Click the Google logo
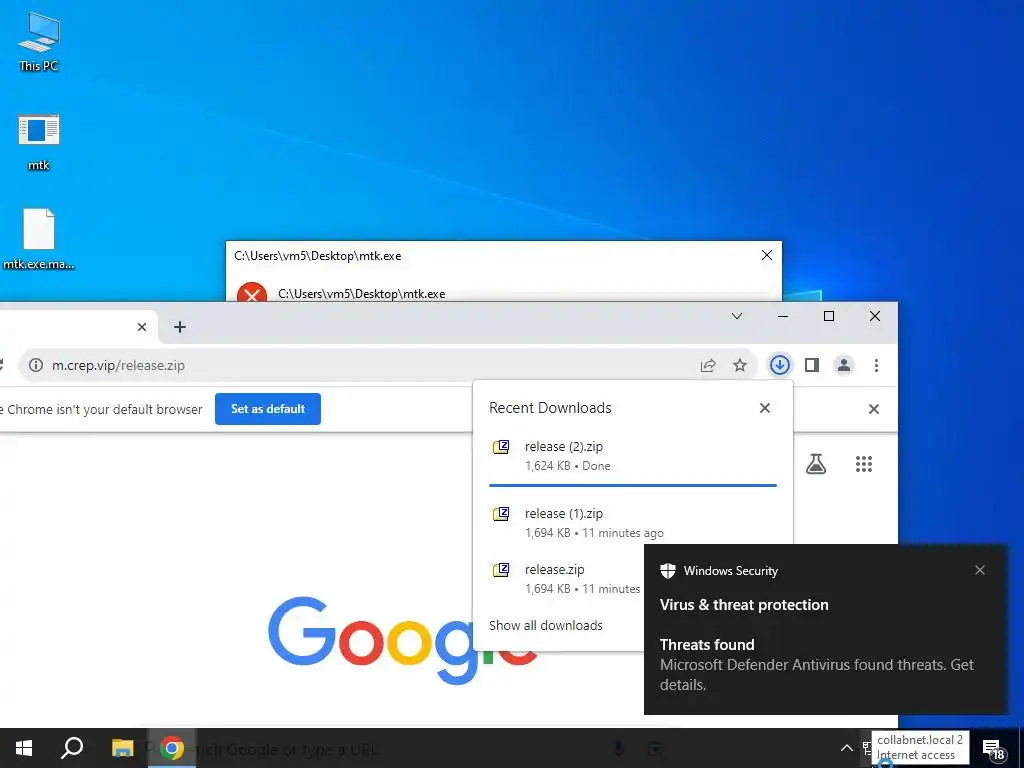Screen dimensions: 1024x768 [x=370, y=639]
